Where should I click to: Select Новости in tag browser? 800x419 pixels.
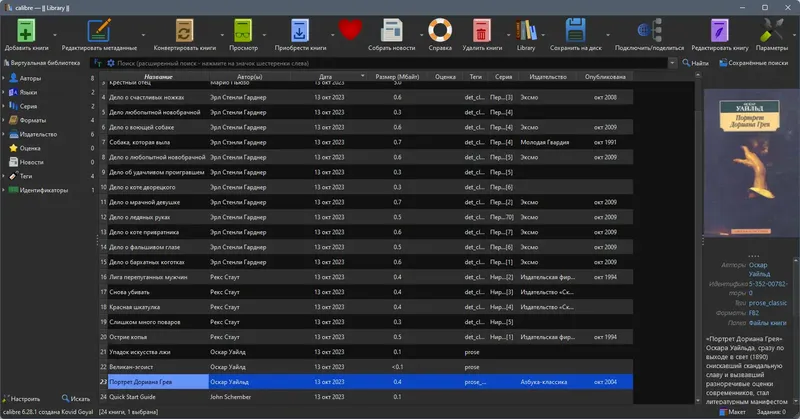coord(31,162)
